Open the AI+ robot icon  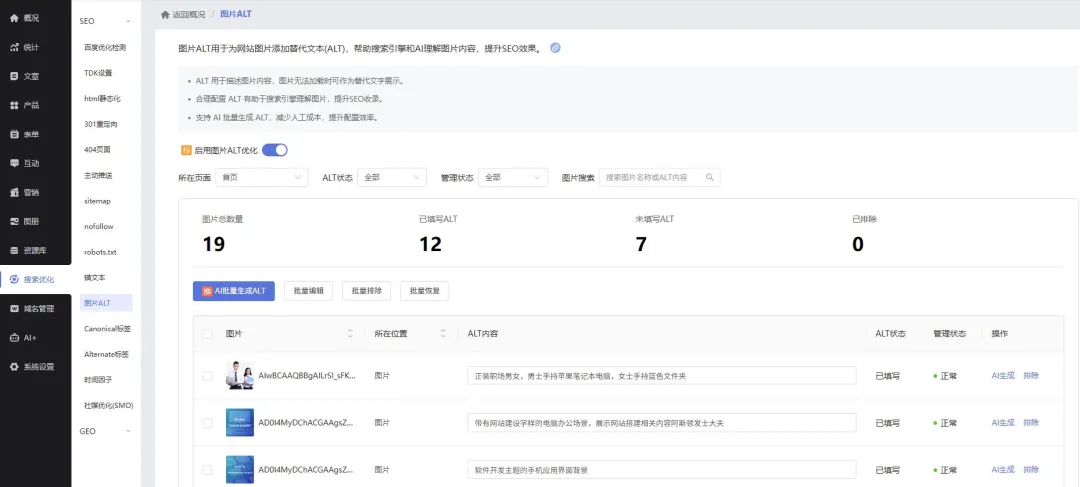click(14, 338)
